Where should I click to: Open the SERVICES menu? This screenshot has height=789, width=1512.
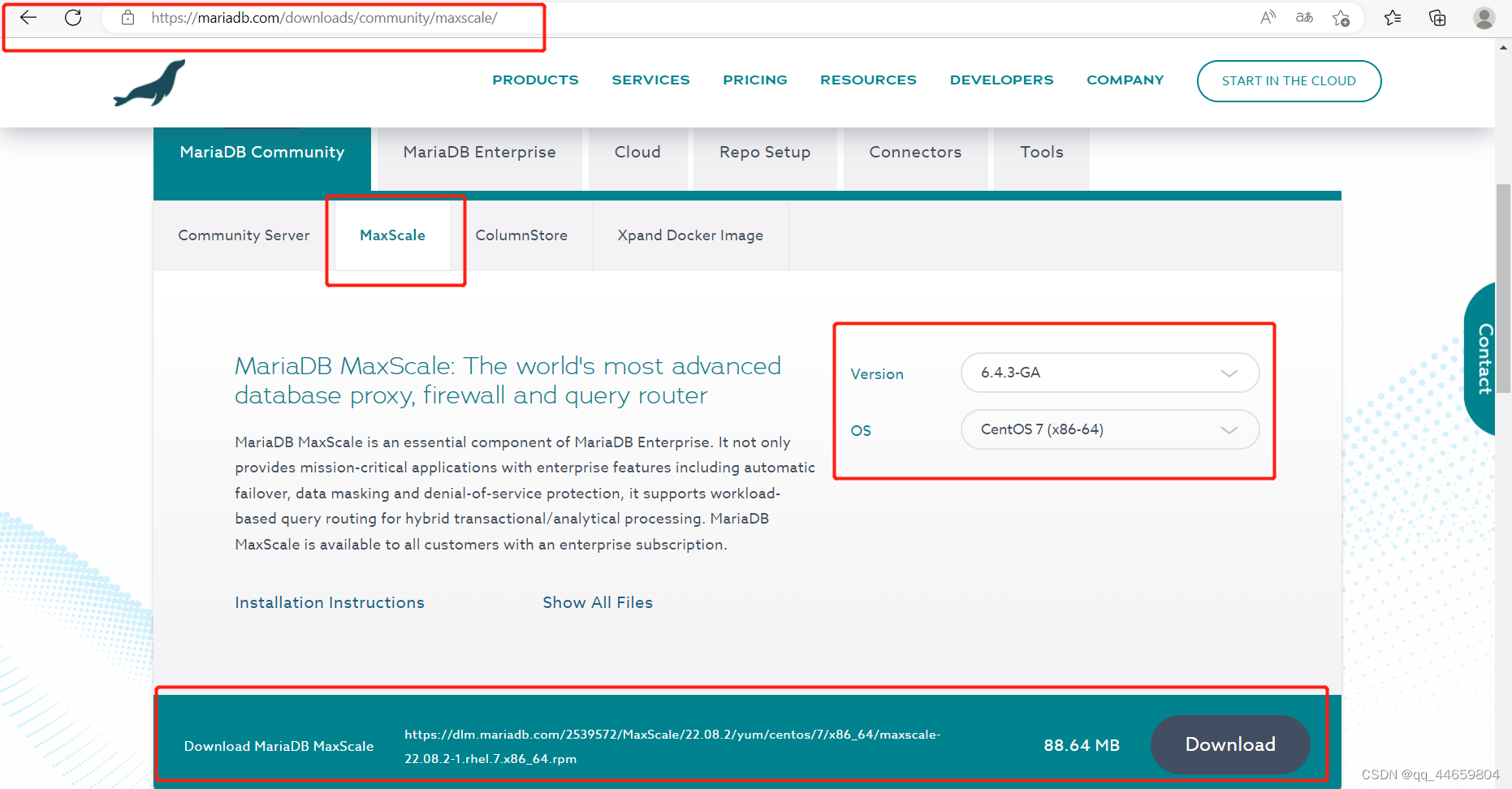point(650,80)
